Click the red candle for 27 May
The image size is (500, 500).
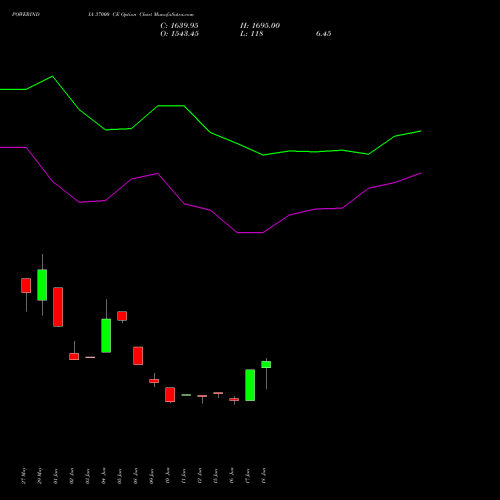26,285
